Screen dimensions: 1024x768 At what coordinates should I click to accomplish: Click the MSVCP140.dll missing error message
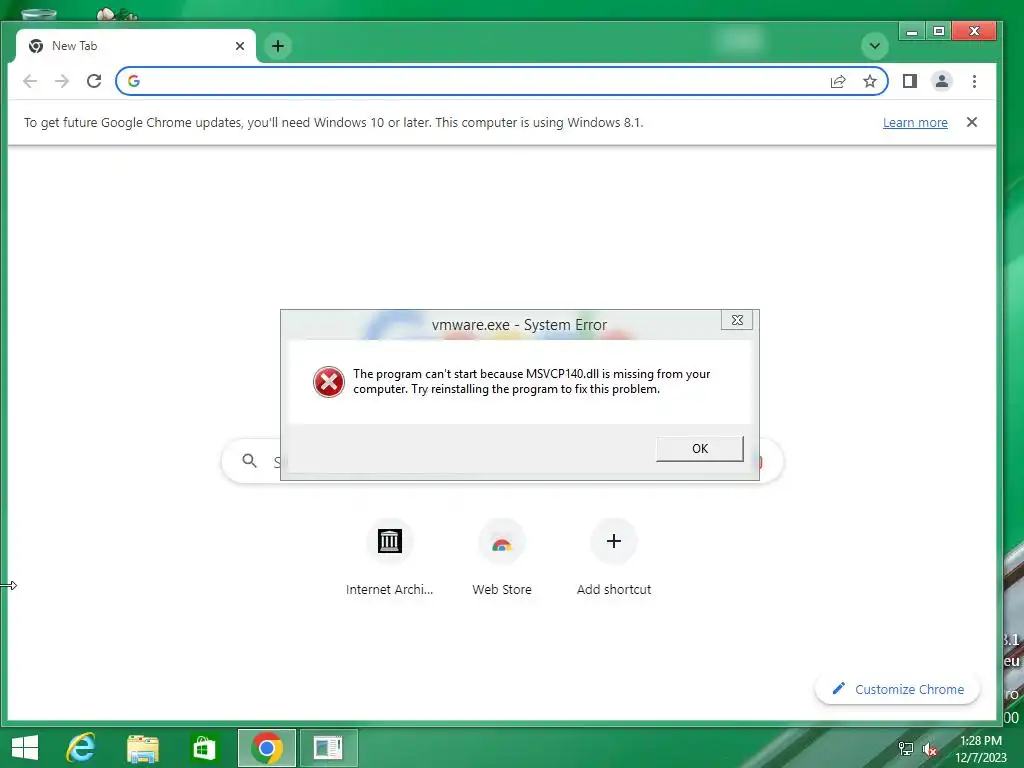[x=532, y=381]
